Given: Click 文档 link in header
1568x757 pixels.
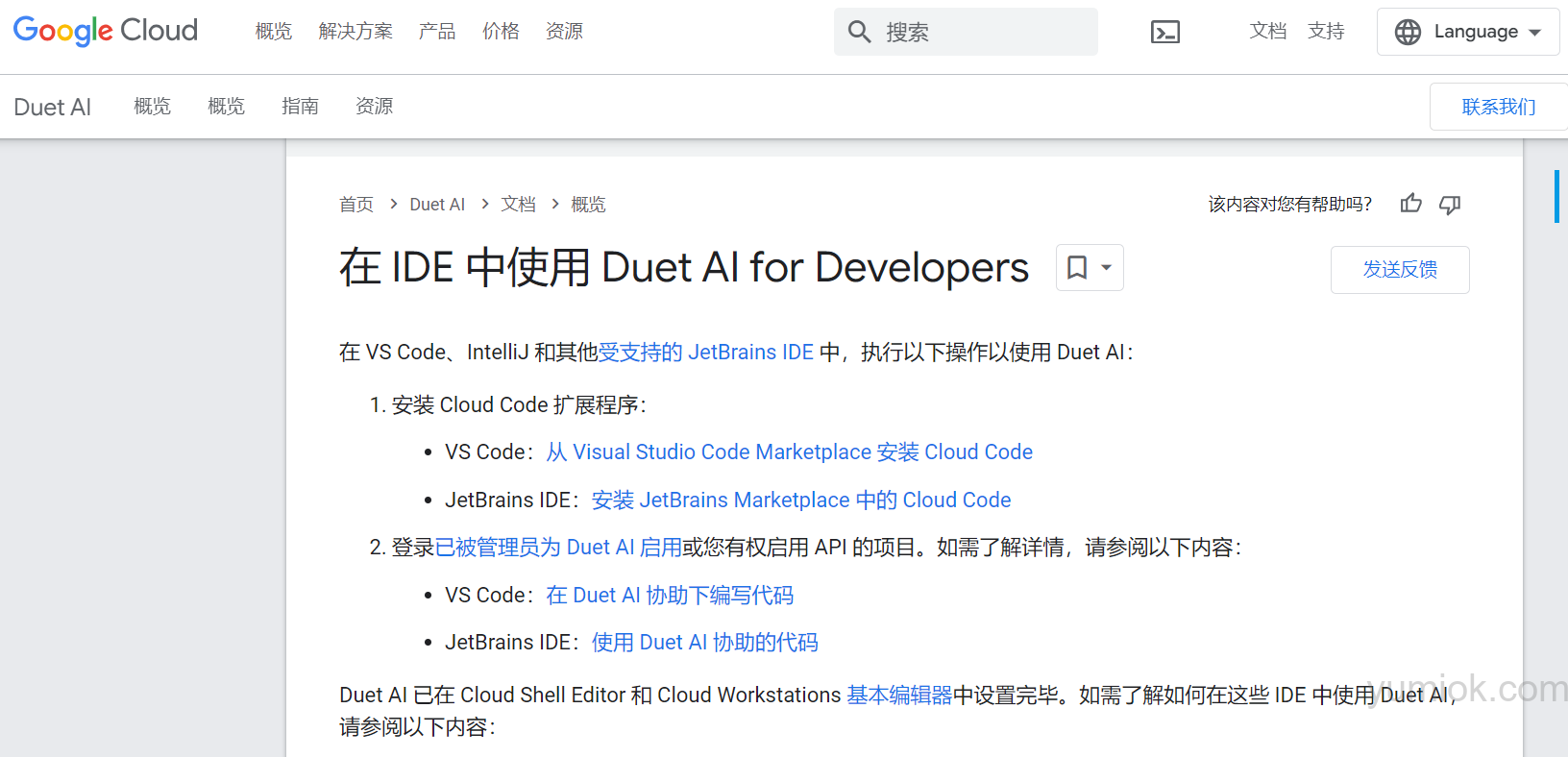Looking at the screenshot, I should pyautogui.click(x=1268, y=31).
